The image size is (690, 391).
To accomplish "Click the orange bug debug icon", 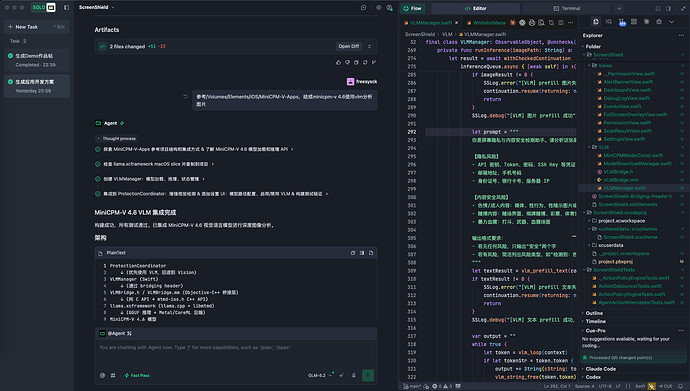I will 513,22.
